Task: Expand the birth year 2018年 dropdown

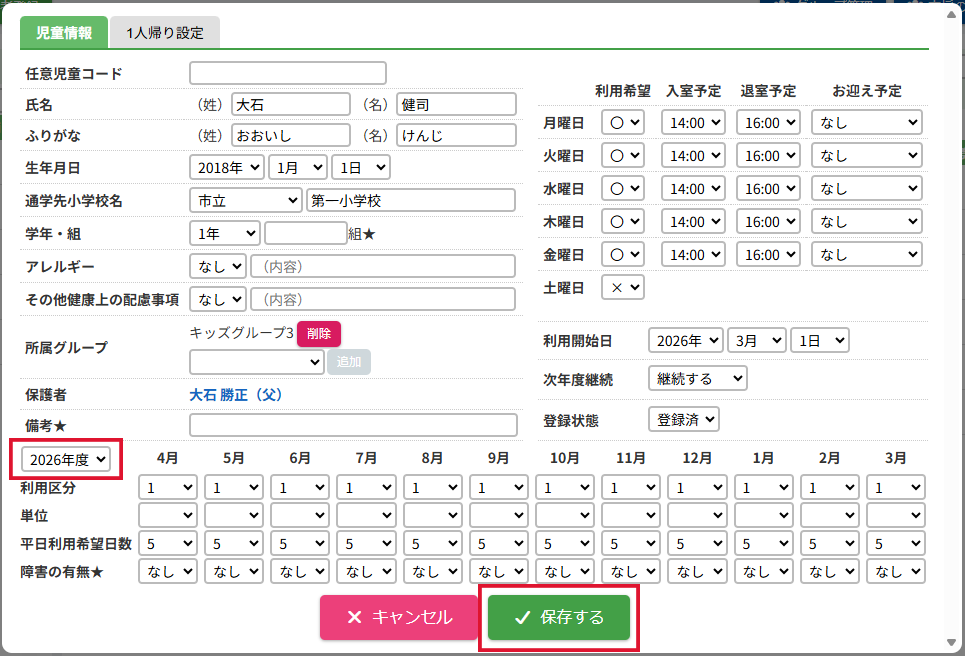Action: pyautogui.click(x=227, y=167)
